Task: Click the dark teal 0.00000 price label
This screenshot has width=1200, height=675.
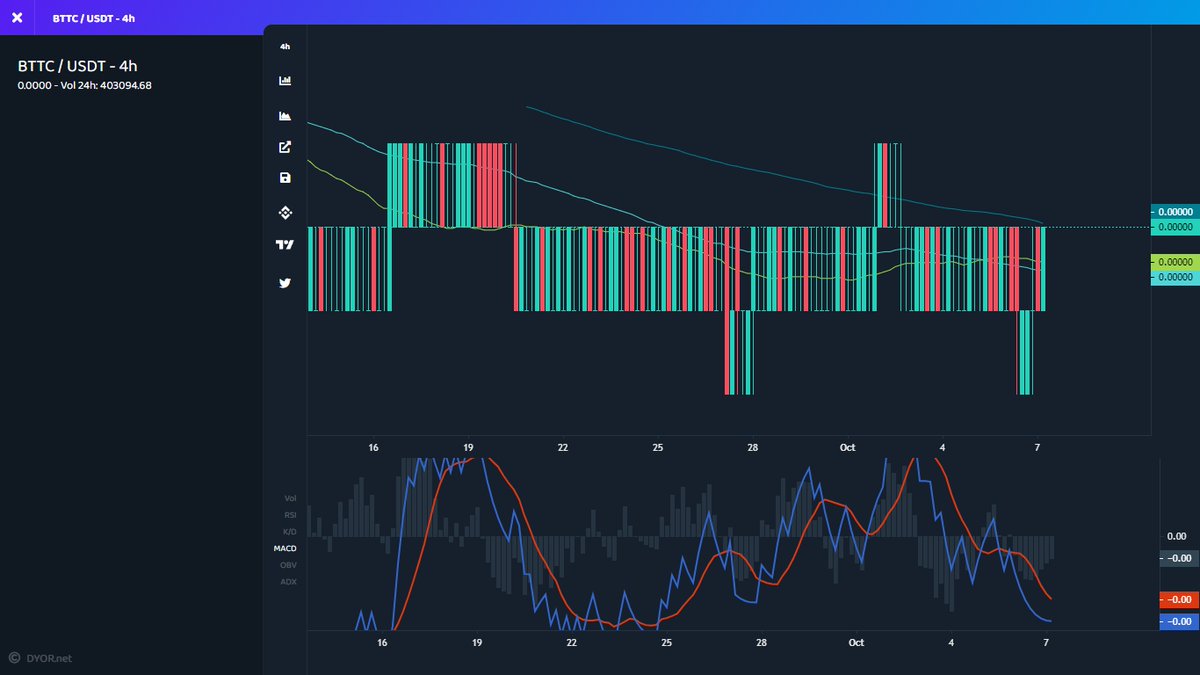Action: pyautogui.click(x=1174, y=212)
